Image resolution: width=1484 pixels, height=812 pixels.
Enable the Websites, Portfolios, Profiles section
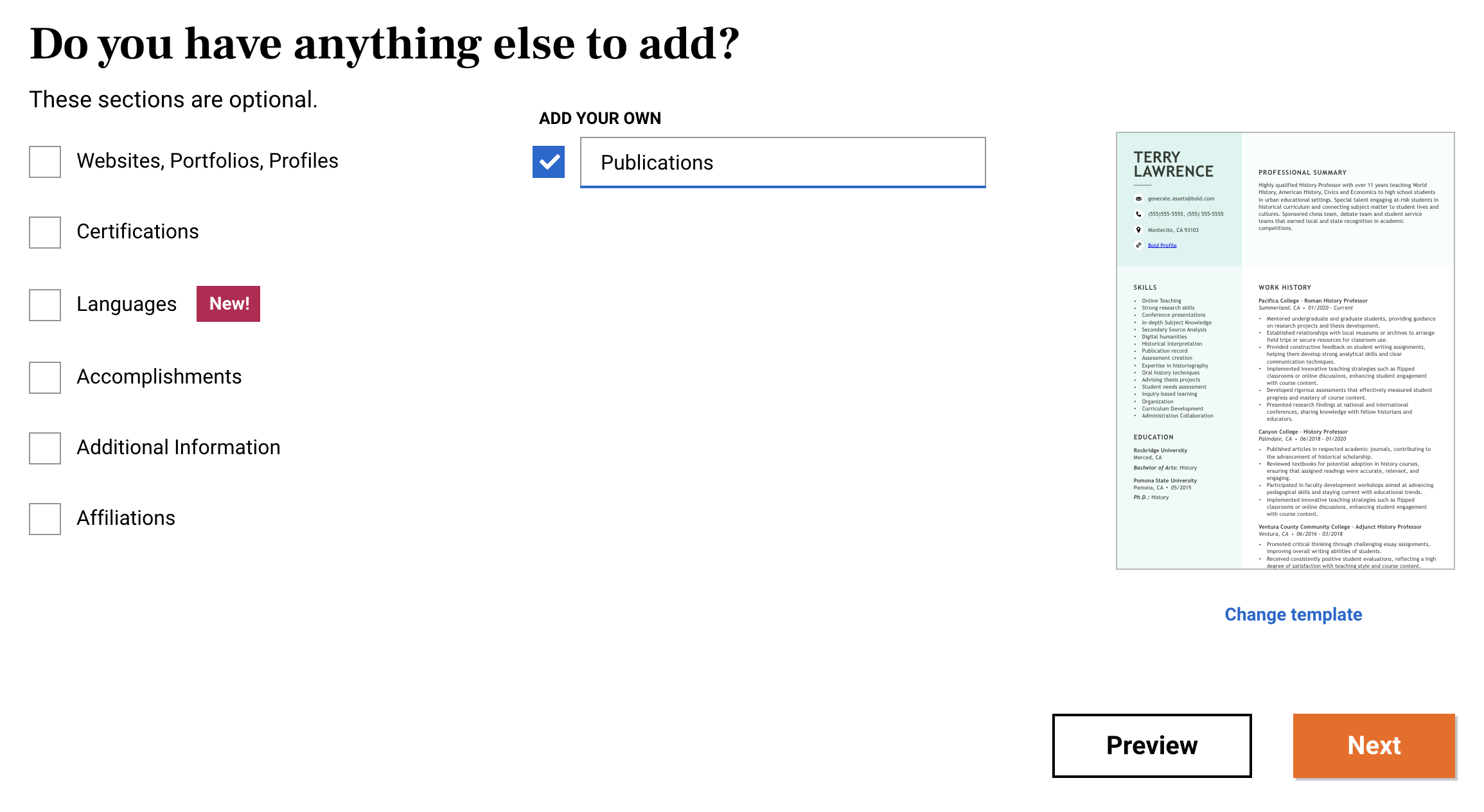pyautogui.click(x=44, y=162)
